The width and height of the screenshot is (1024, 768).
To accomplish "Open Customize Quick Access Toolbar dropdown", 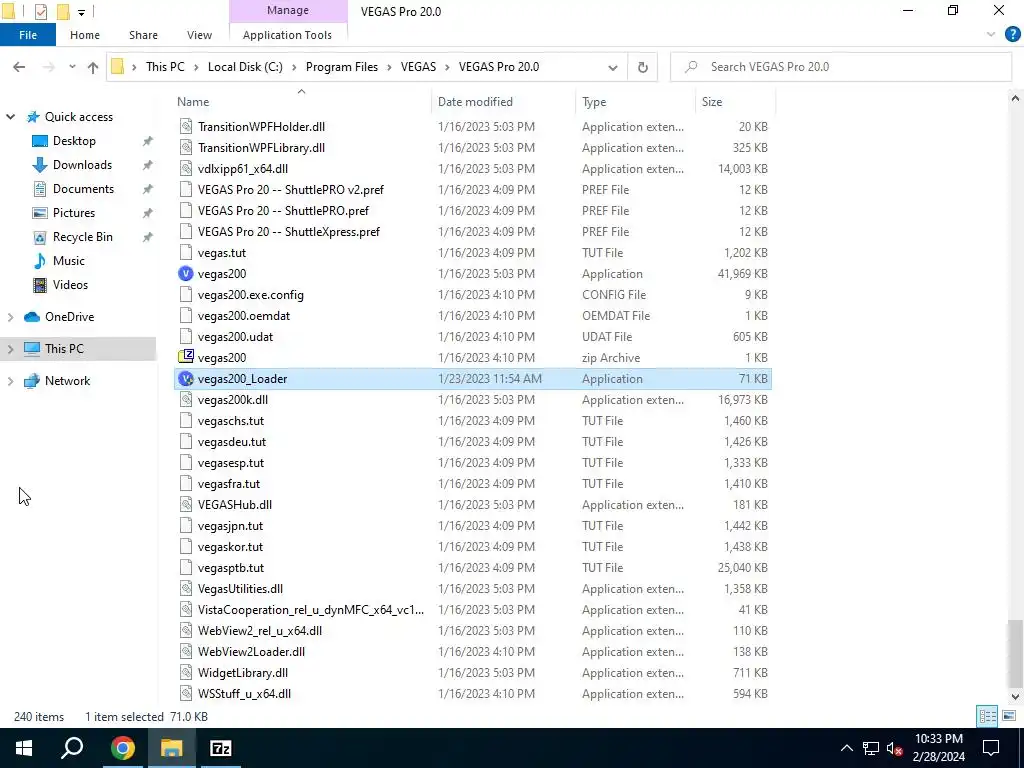I will 81,12.
